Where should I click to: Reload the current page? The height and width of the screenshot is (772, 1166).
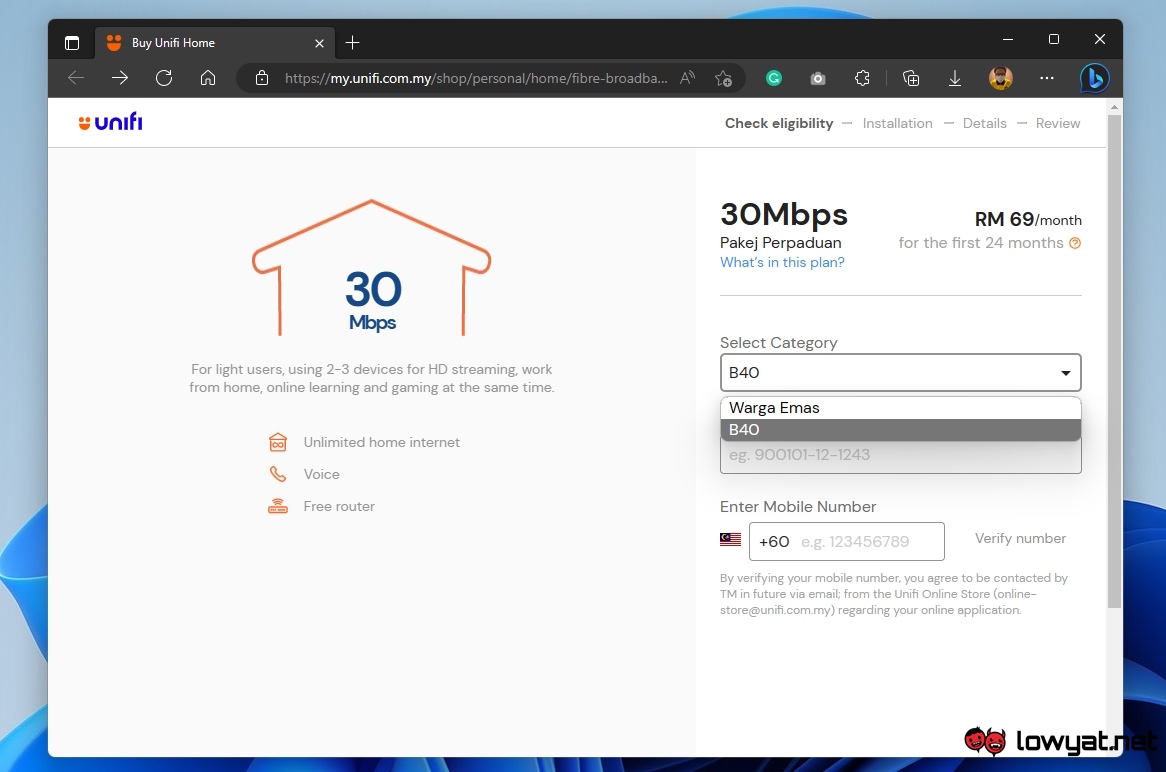[x=164, y=78]
